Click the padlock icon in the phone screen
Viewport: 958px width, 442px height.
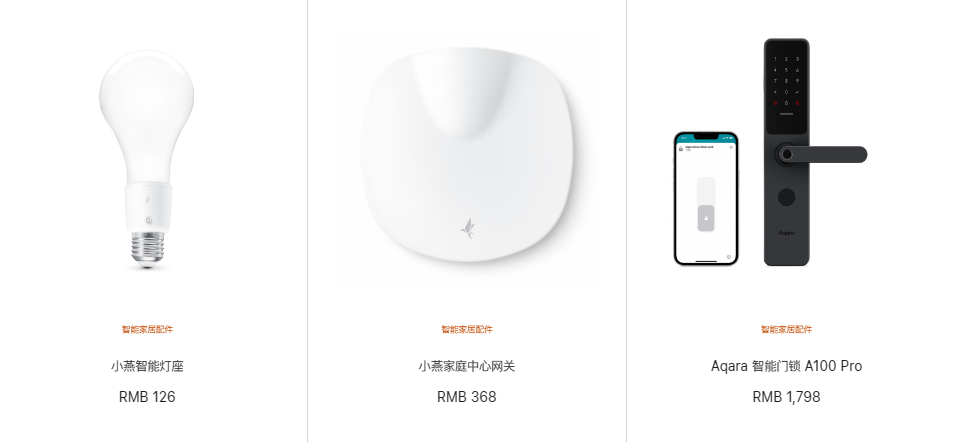click(706, 218)
